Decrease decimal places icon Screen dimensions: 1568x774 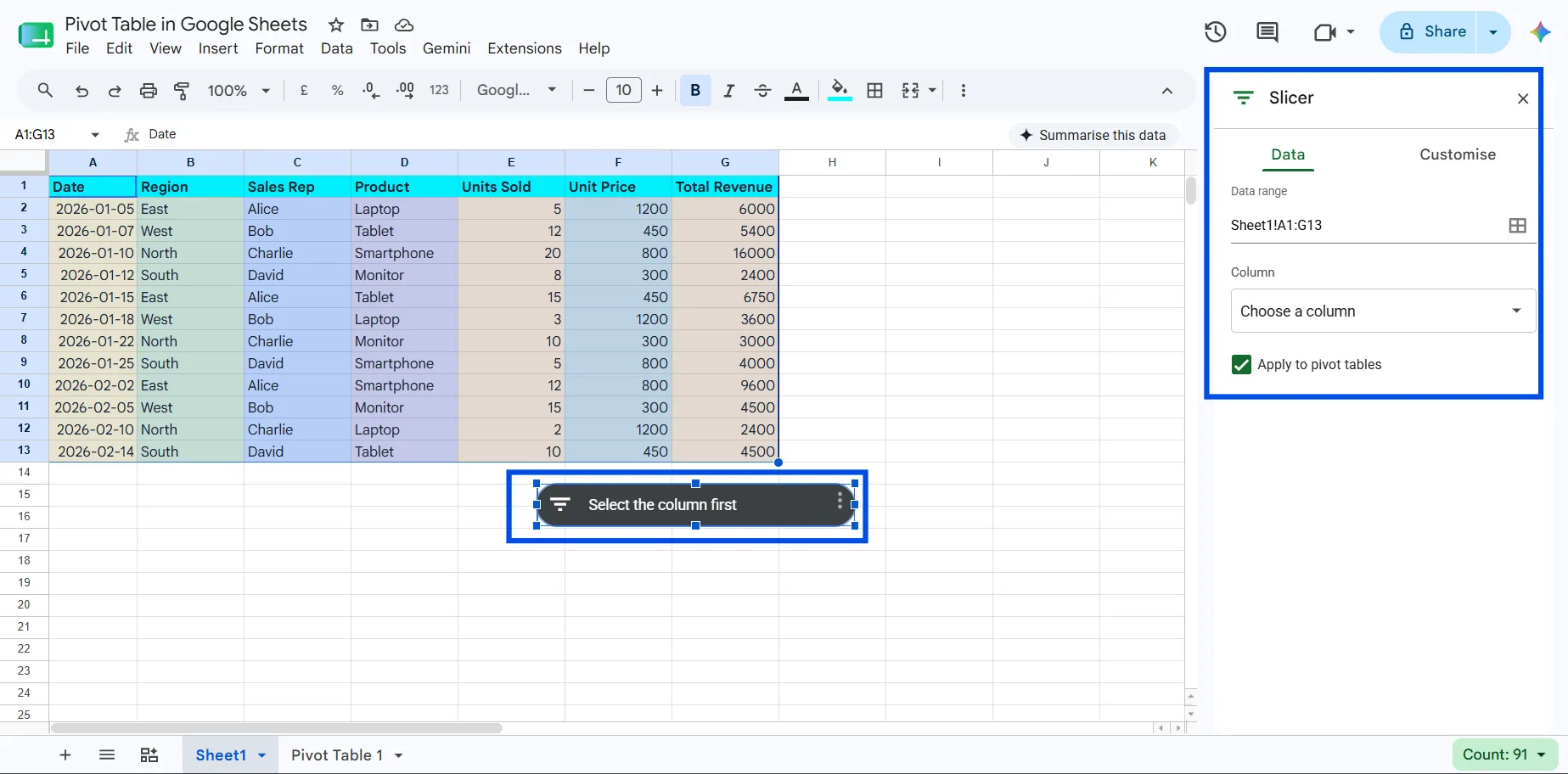(x=371, y=90)
